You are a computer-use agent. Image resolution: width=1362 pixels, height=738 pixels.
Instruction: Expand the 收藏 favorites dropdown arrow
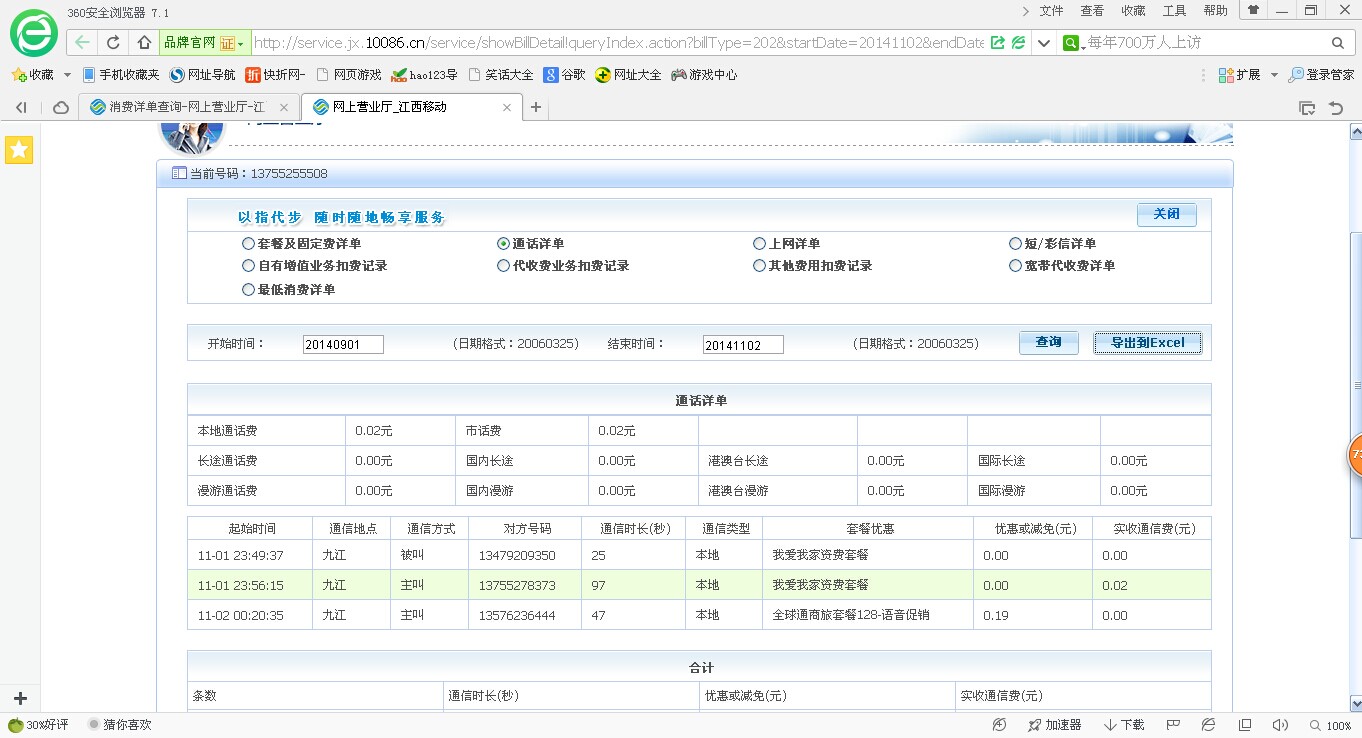[67, 75]
